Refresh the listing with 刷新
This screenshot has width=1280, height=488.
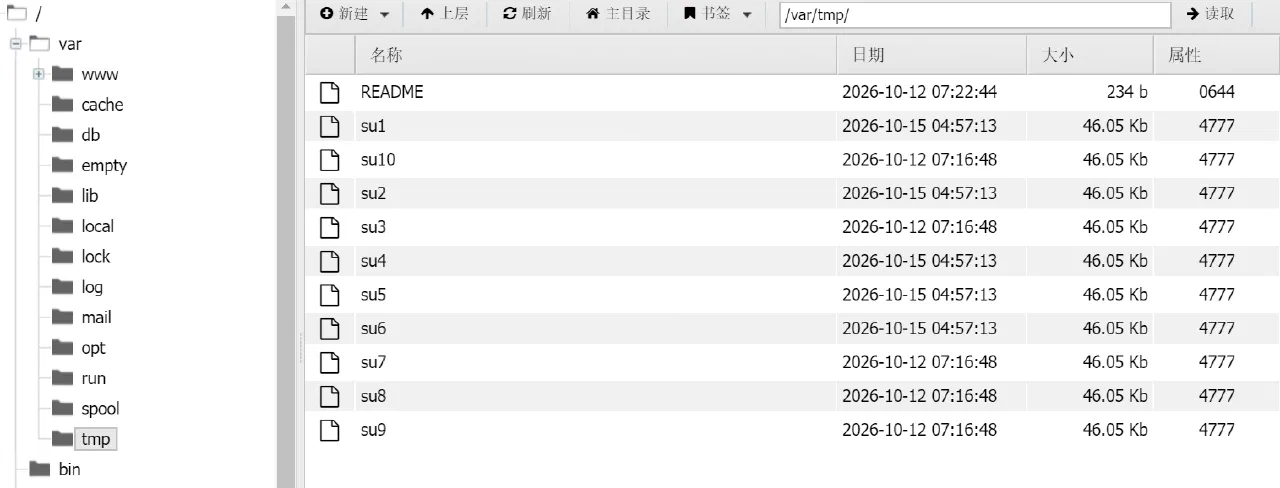coord(527,14)
